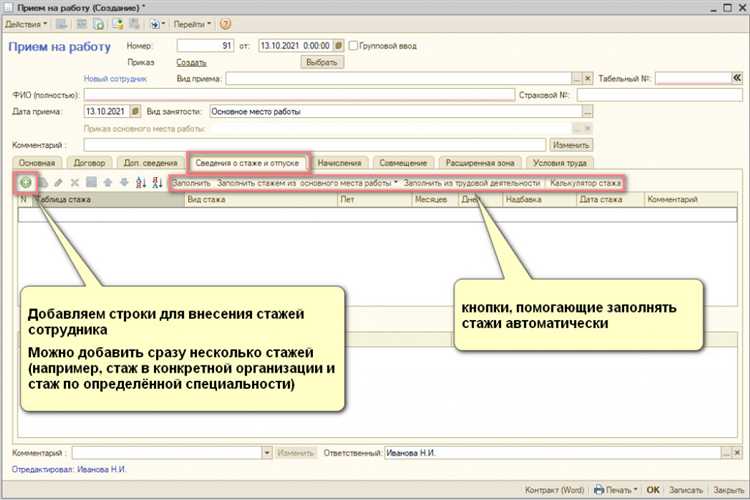Click the ФИО (полностью) input field
The height and width of the screenshot is (500, 750).
coord(299,95)
